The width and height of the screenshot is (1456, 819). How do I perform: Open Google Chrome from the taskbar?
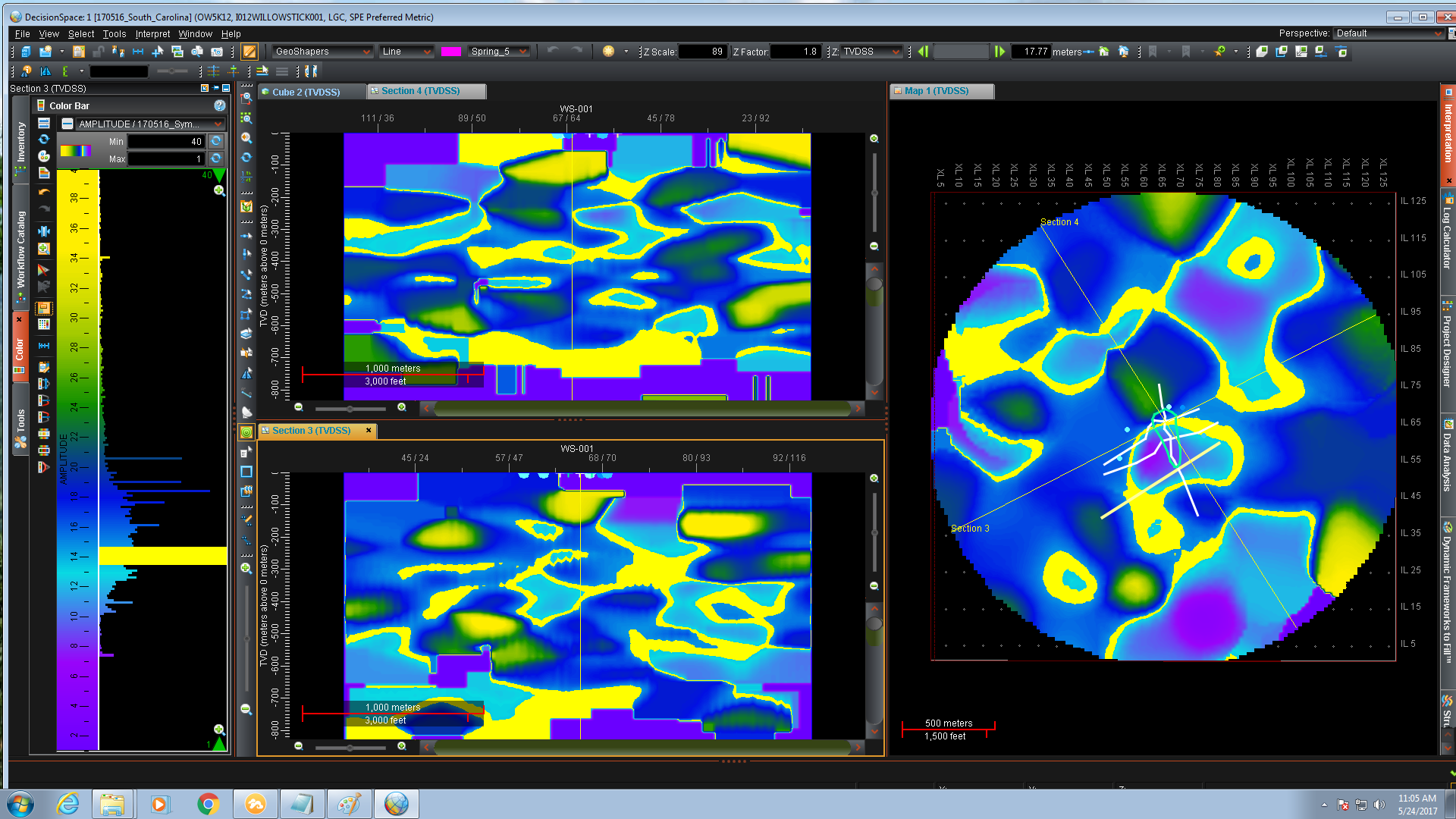coord(208,804)
